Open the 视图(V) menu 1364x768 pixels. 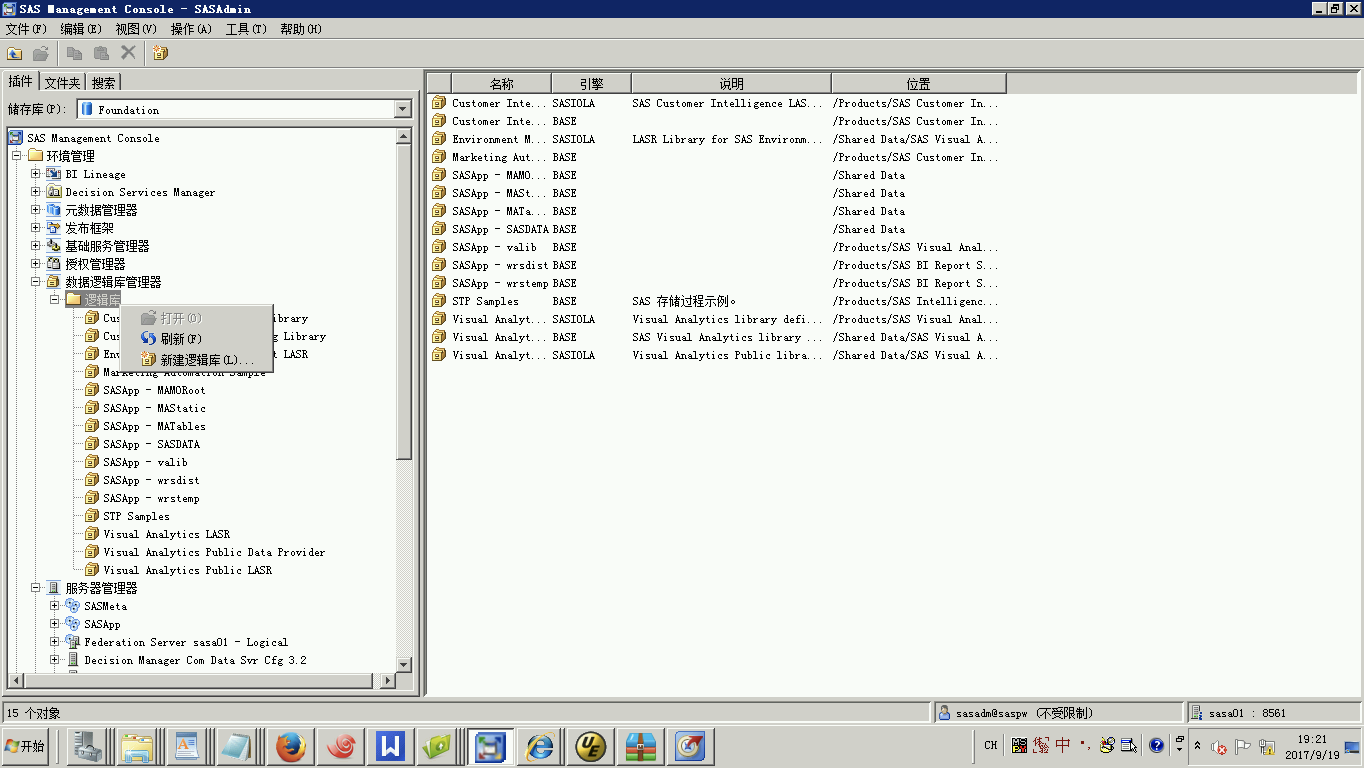coord(136,29)
